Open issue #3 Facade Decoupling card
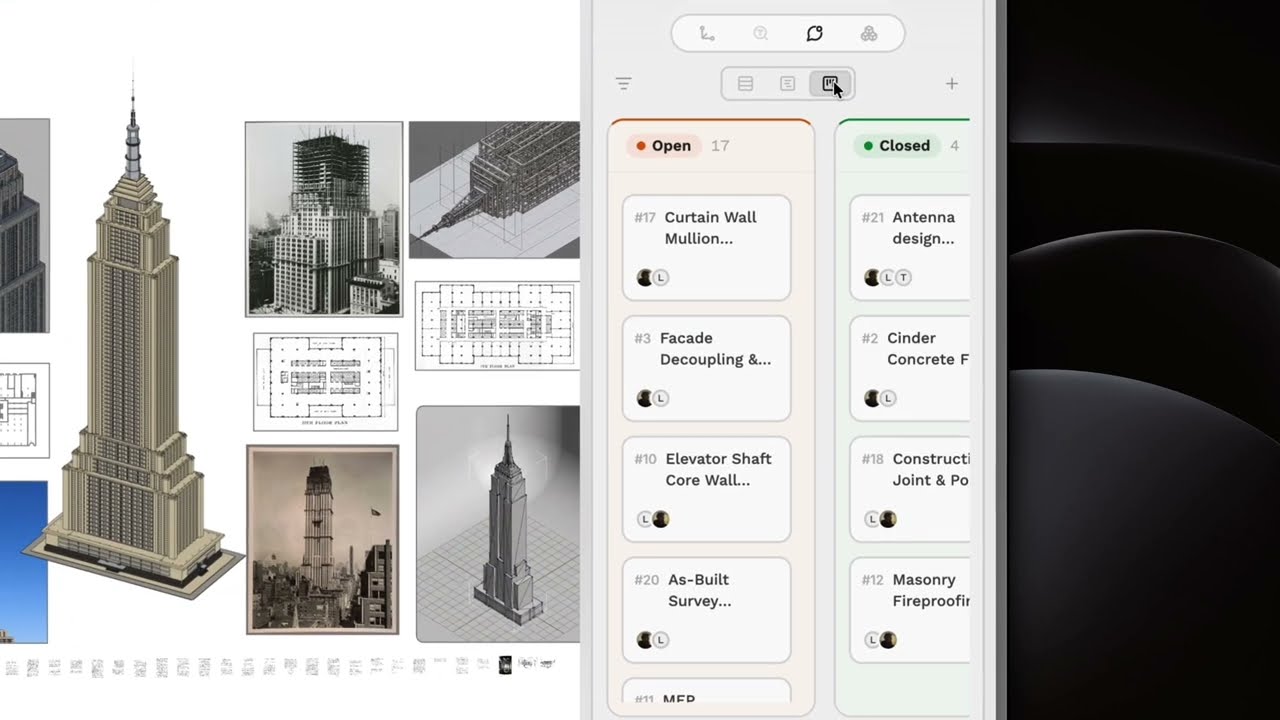The height and width of the screenshot is (720, 1280). (706, 368)
